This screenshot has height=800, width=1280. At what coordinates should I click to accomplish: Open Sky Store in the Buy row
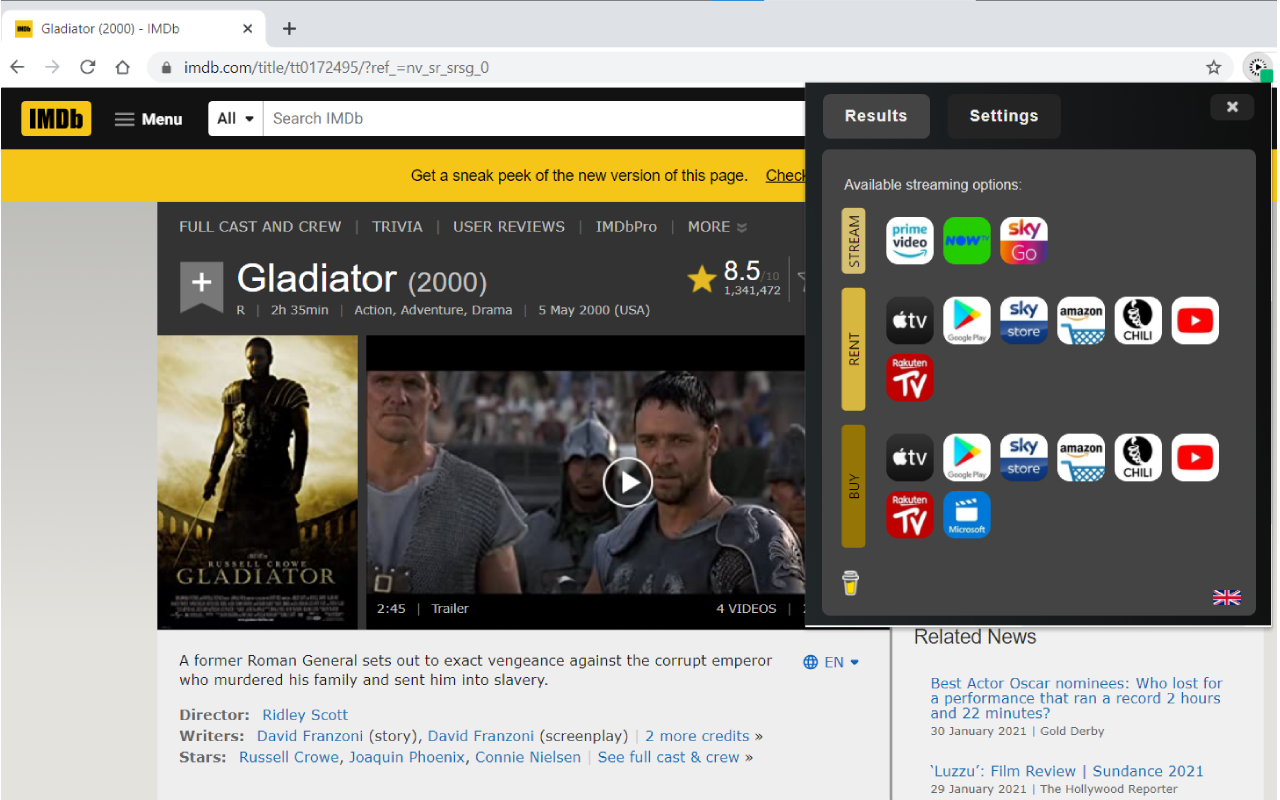pos(1024,458)
